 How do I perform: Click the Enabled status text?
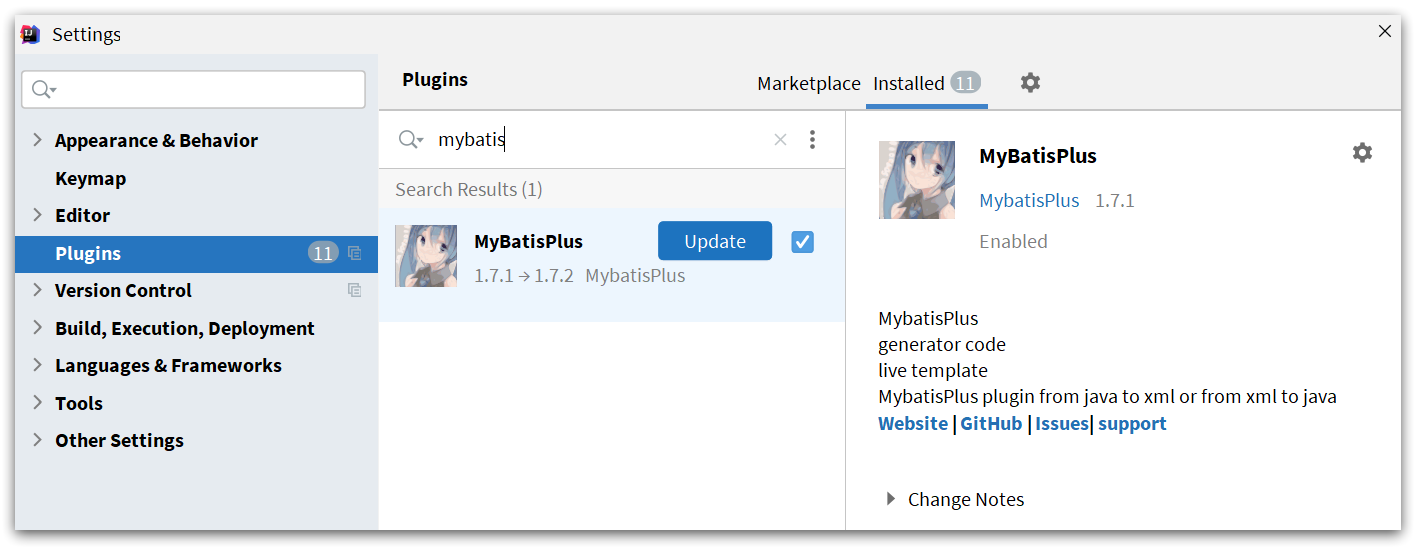(1013, 241)
